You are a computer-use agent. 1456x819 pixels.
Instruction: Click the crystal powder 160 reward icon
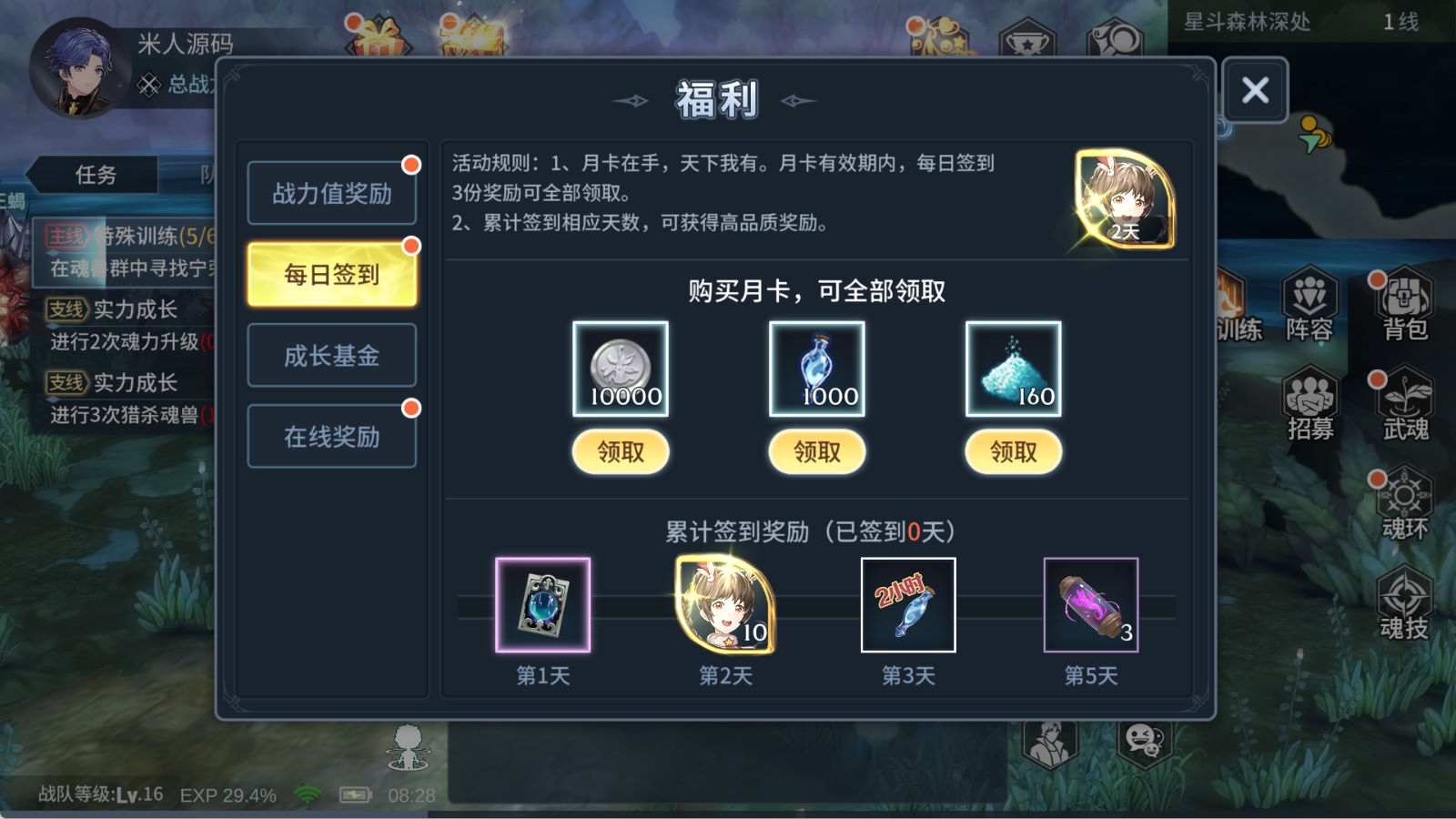coord(1014,369)
